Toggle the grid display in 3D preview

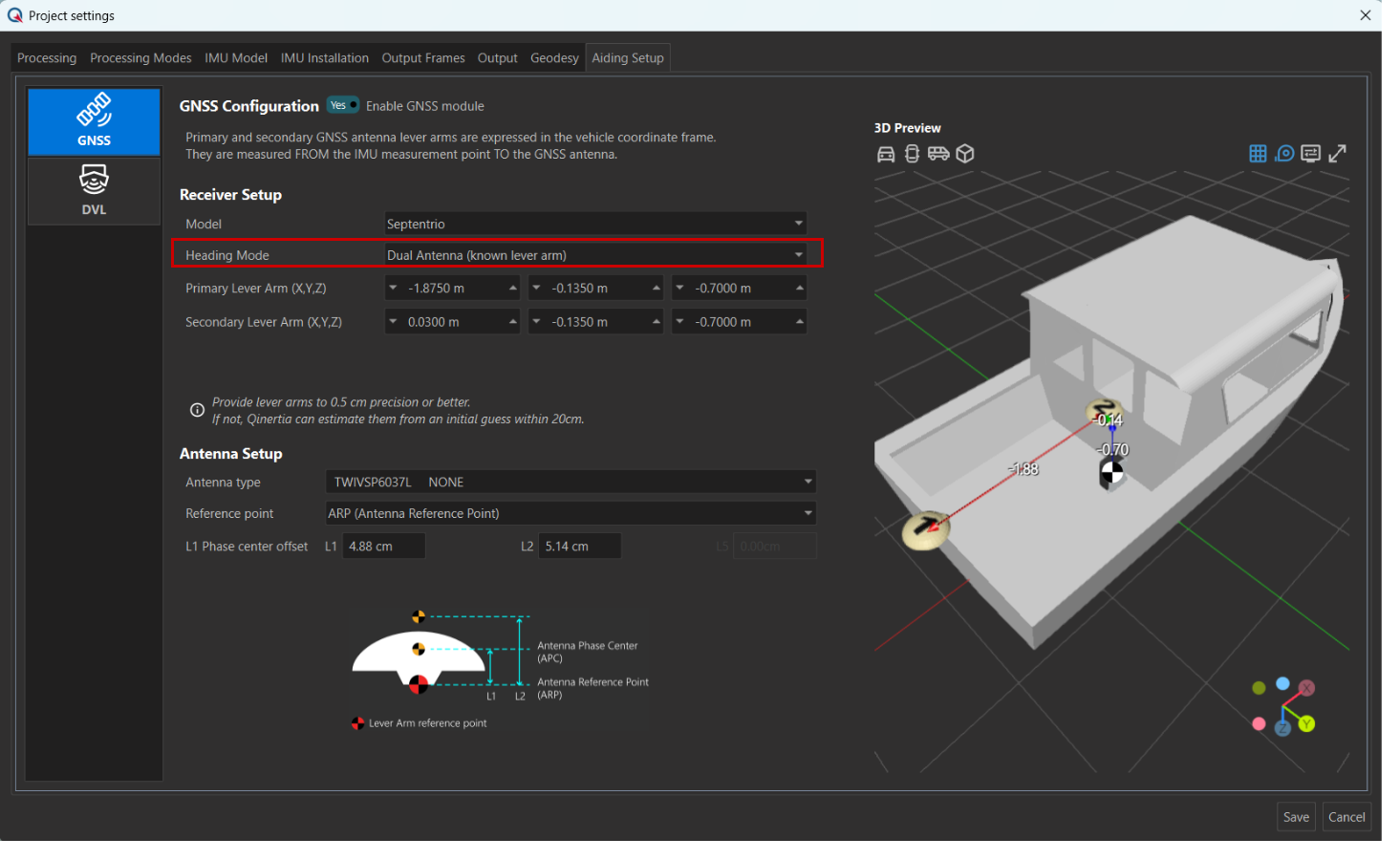click(1258, 154)
